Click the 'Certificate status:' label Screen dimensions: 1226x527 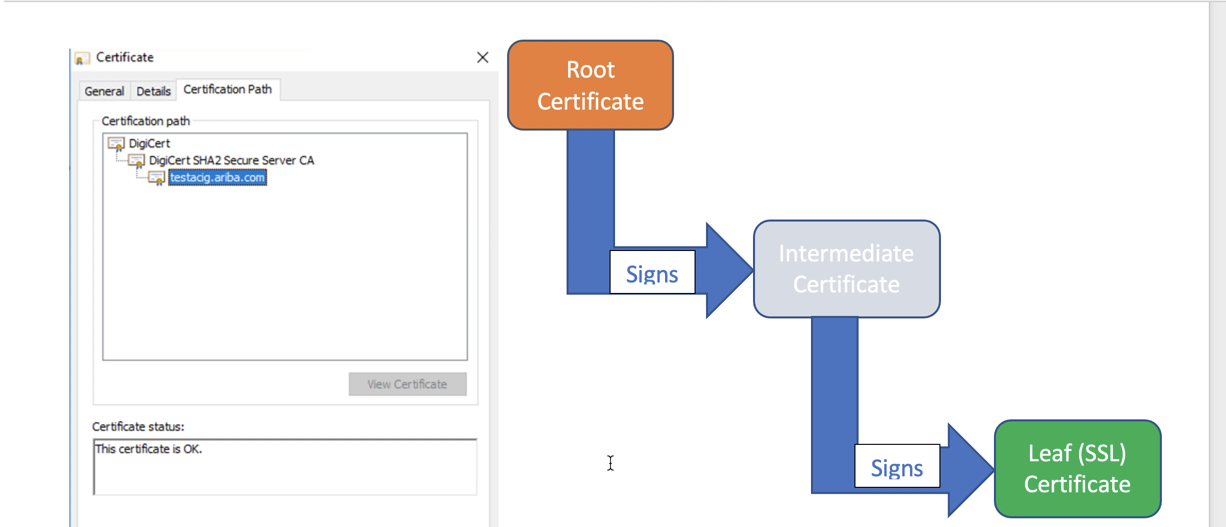138,427
